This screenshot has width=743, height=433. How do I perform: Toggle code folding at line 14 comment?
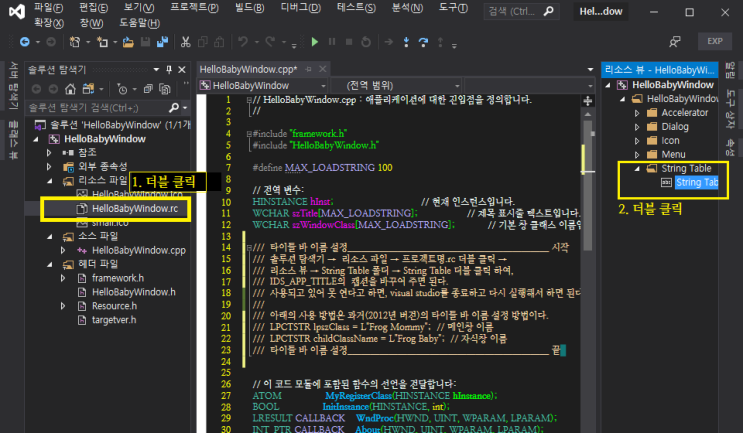(249, 247)
